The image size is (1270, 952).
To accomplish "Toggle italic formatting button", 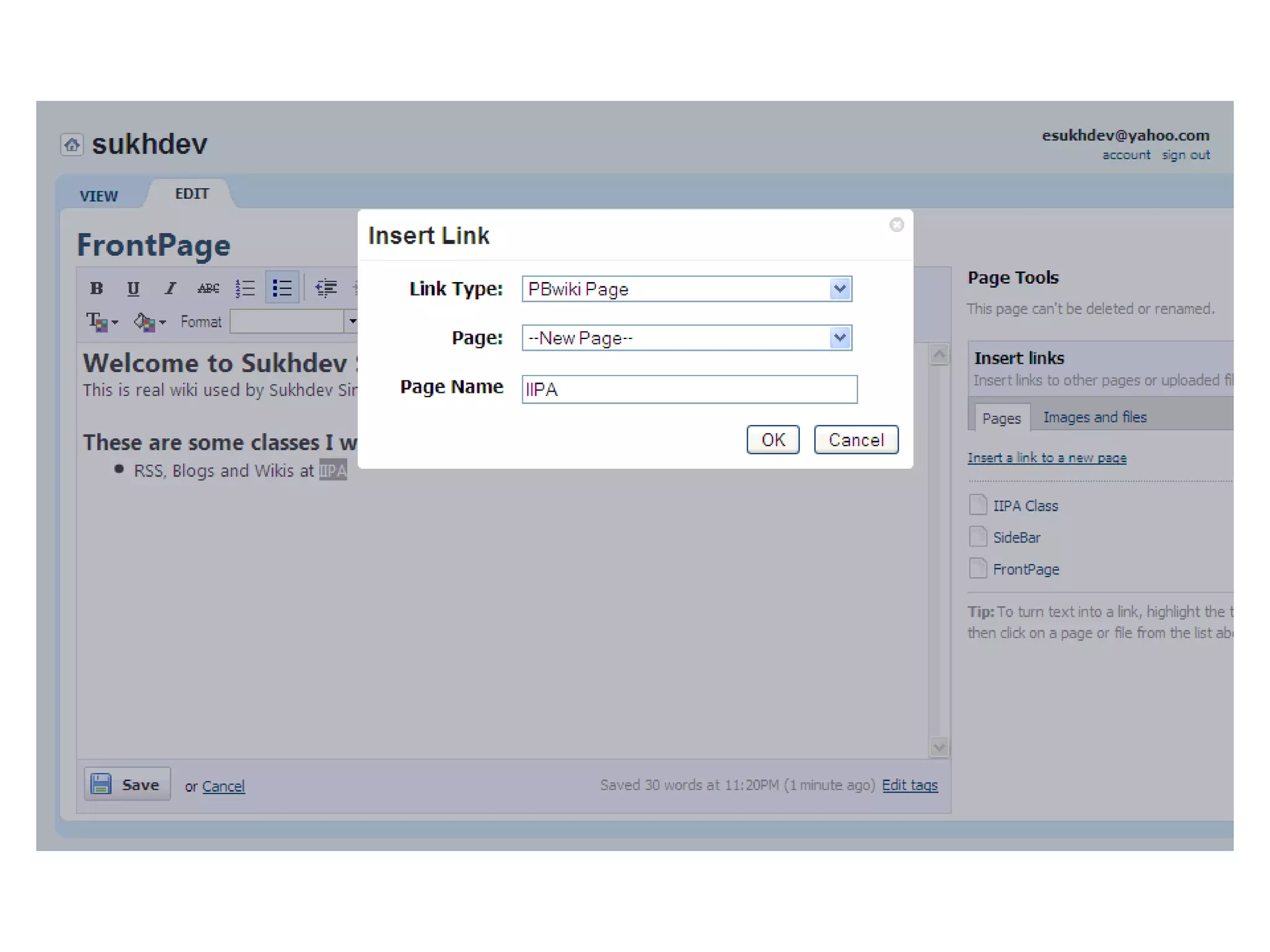I will 170,288.
